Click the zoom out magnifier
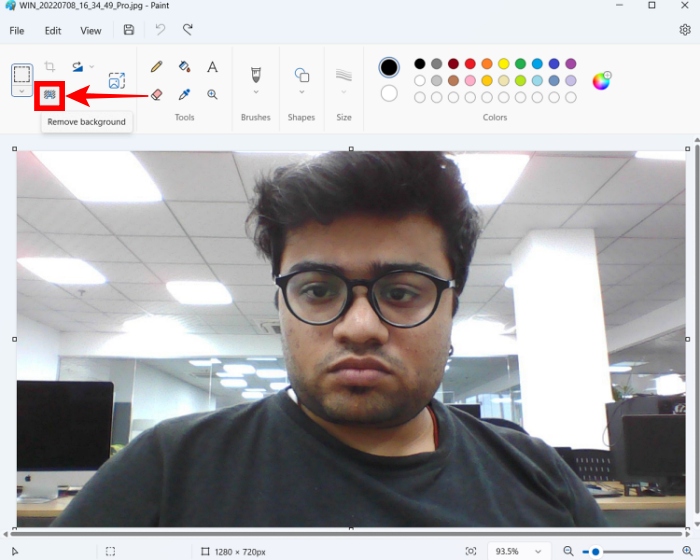 [x=568, y=551]
